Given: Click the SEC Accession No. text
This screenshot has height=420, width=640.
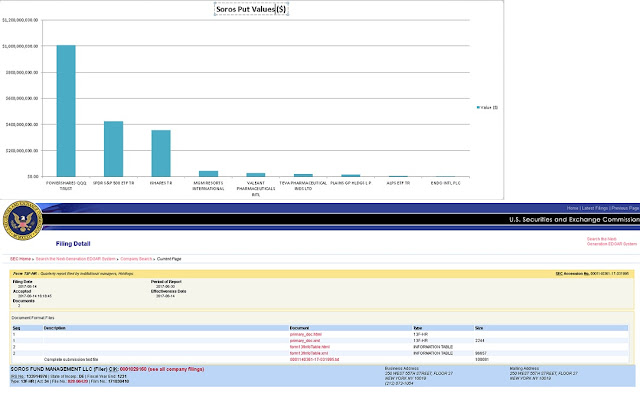Looking at the screenshot, I should (592, 273).
